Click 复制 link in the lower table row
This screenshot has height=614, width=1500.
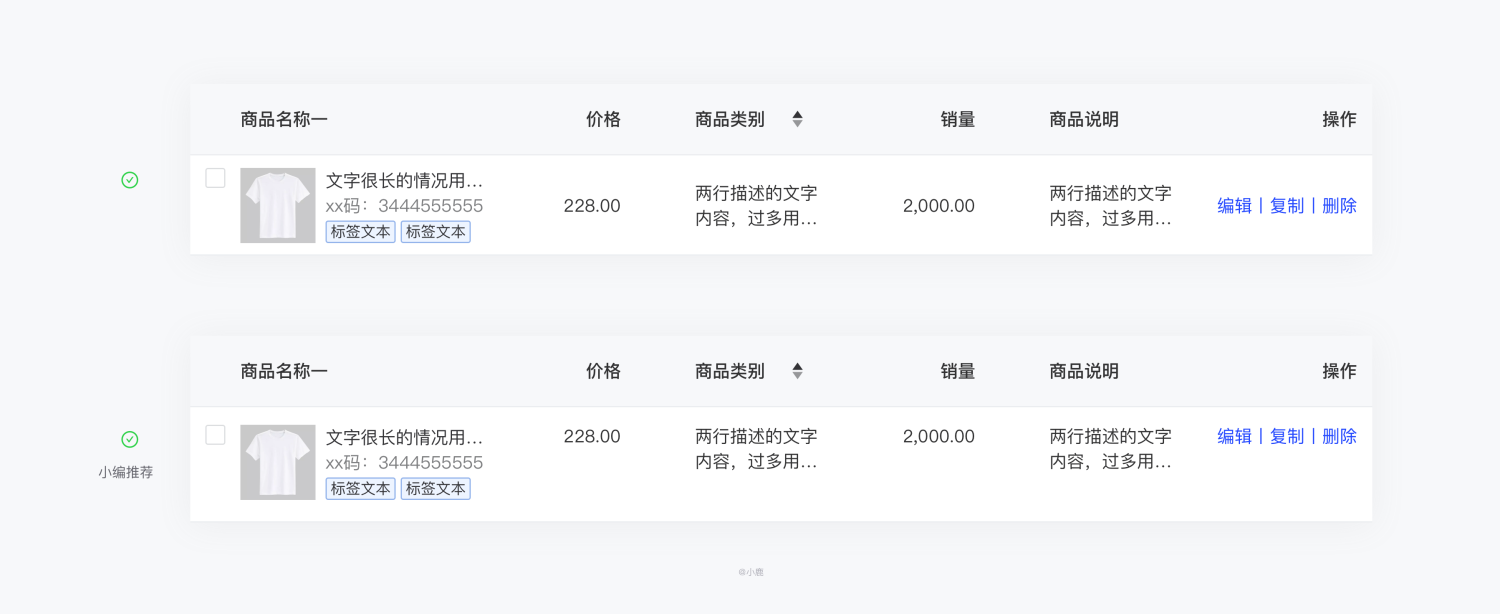click(1287, 436)
